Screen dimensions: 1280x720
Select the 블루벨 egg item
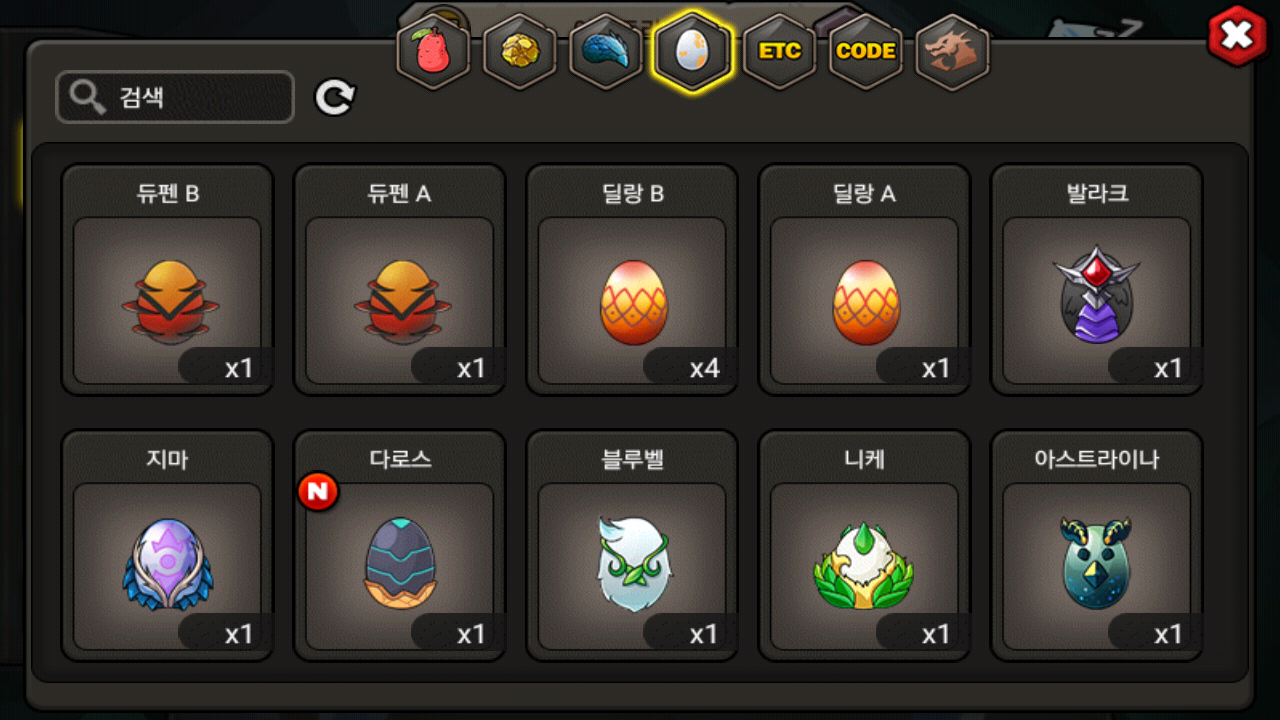pos(632,546)
